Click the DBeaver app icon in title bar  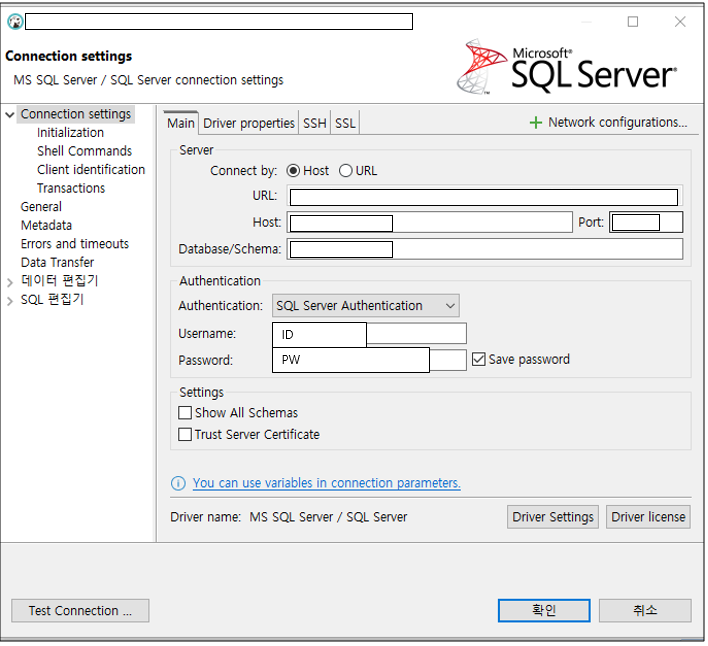(15, 21)
